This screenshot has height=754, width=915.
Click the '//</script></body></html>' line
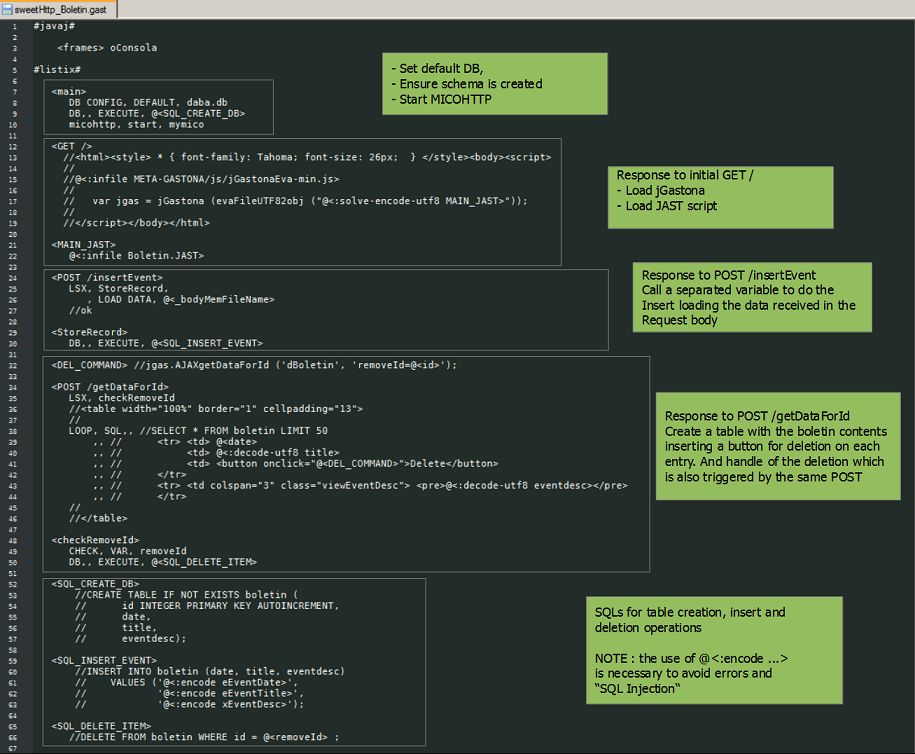[x=137, y=223]
